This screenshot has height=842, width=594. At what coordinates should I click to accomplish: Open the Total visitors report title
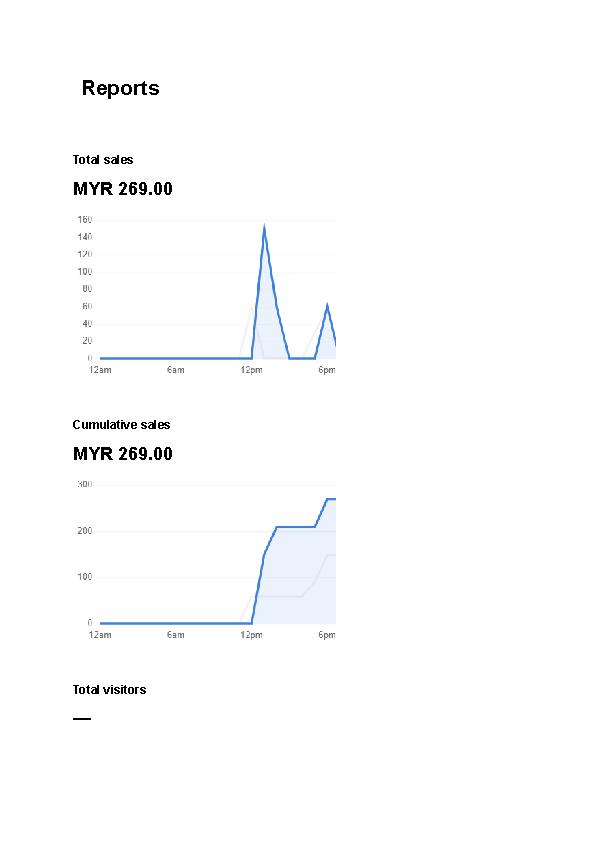(110, 689)
